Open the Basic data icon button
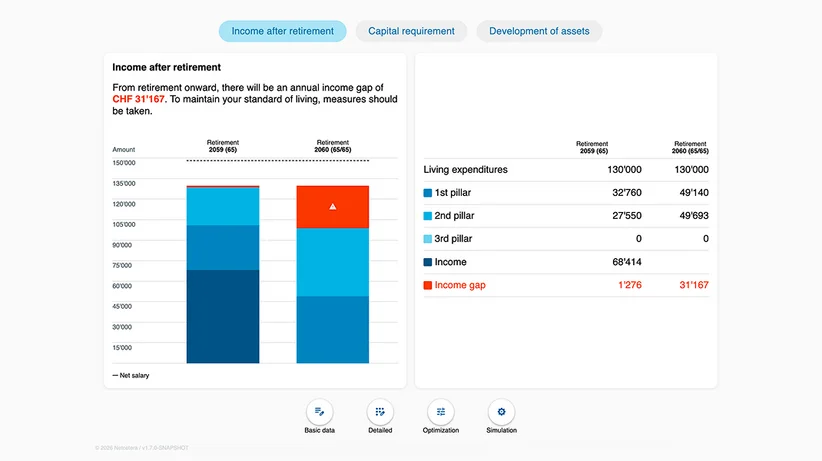This screenshot has width=822, height=461. click(319, 412)
